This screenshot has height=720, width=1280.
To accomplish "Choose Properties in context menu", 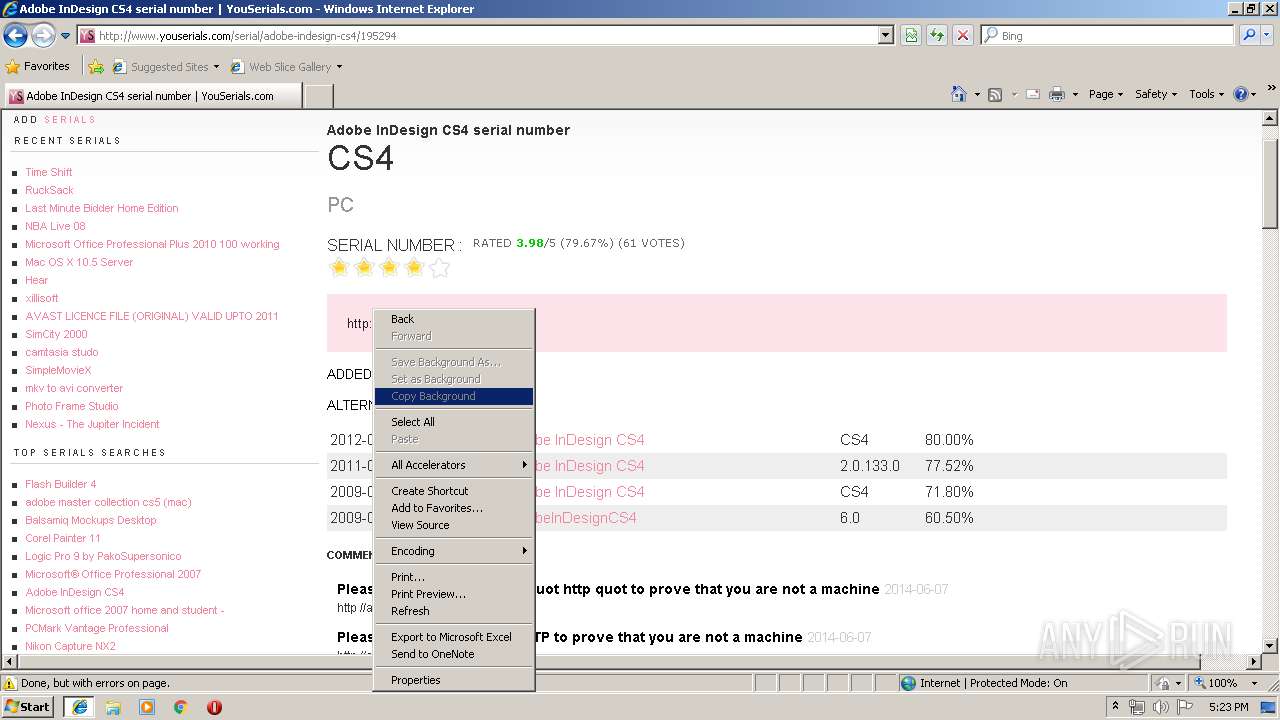I will tap(454, 680).
